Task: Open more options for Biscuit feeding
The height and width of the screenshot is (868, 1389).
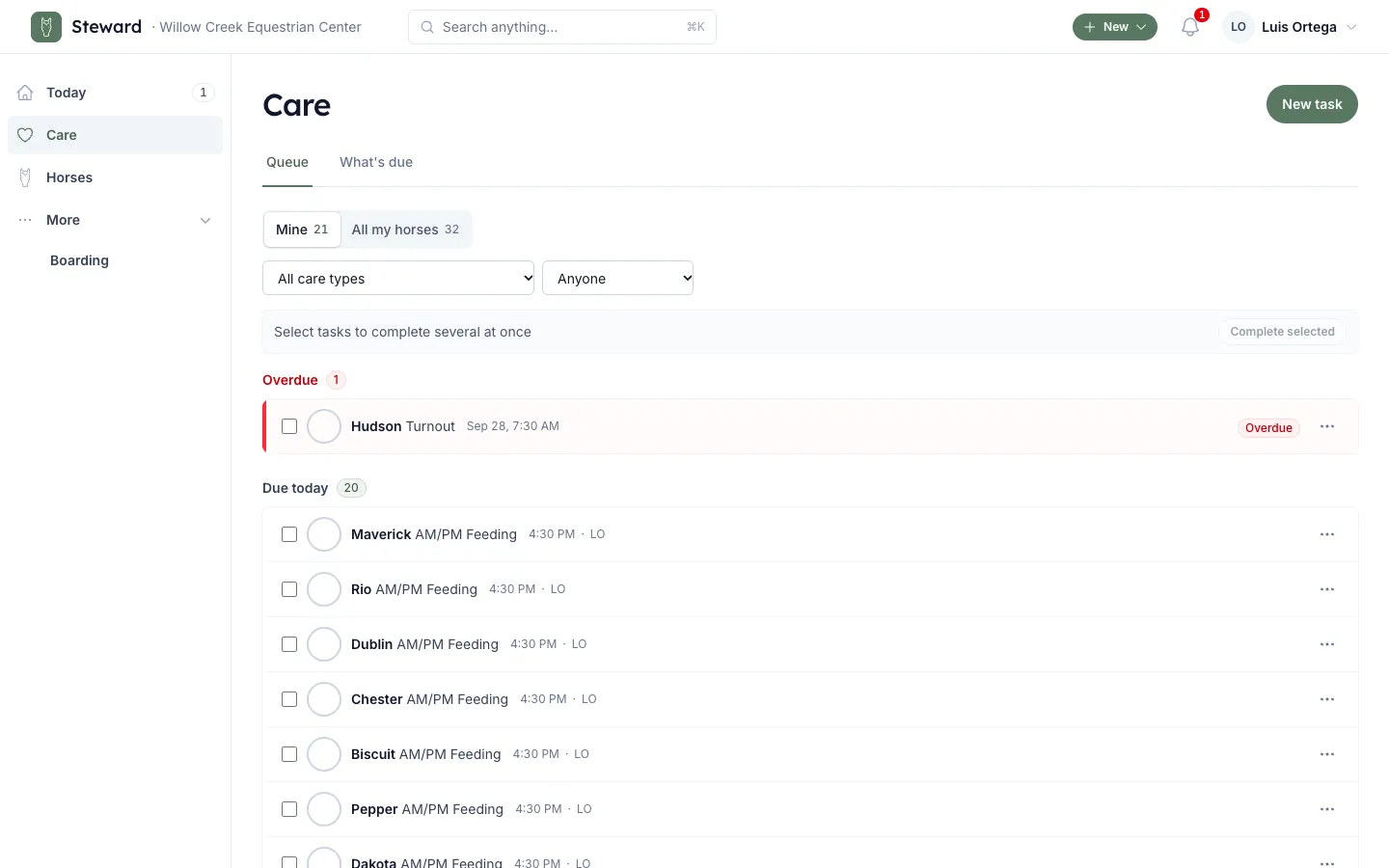Action: coord(1327,754)
